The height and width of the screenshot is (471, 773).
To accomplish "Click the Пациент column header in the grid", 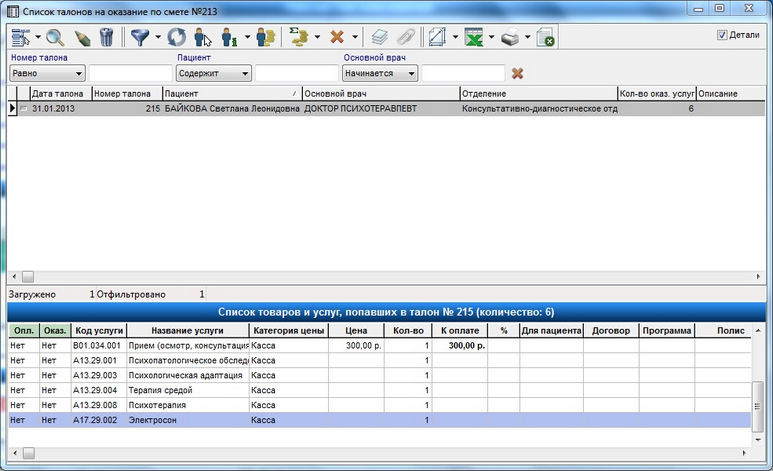I will coord(232,94).
